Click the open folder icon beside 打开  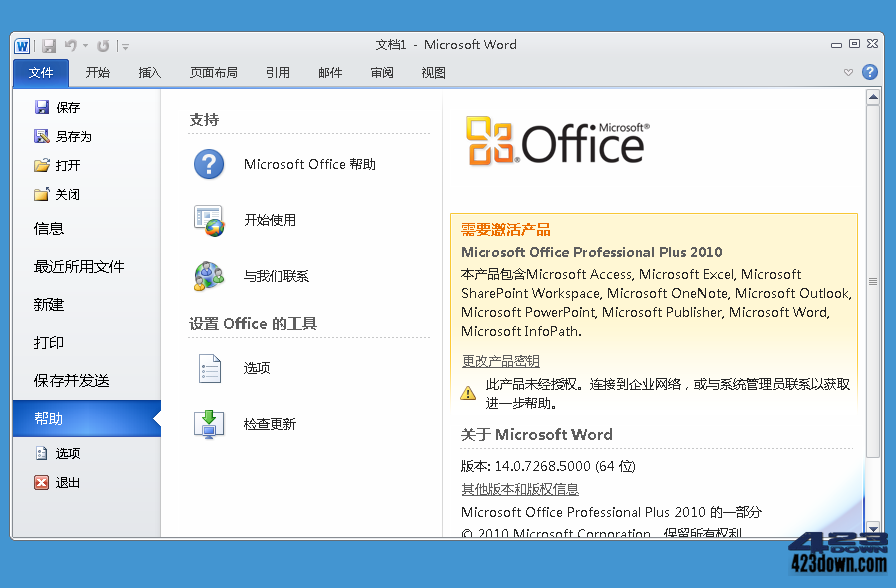(42, 165)
